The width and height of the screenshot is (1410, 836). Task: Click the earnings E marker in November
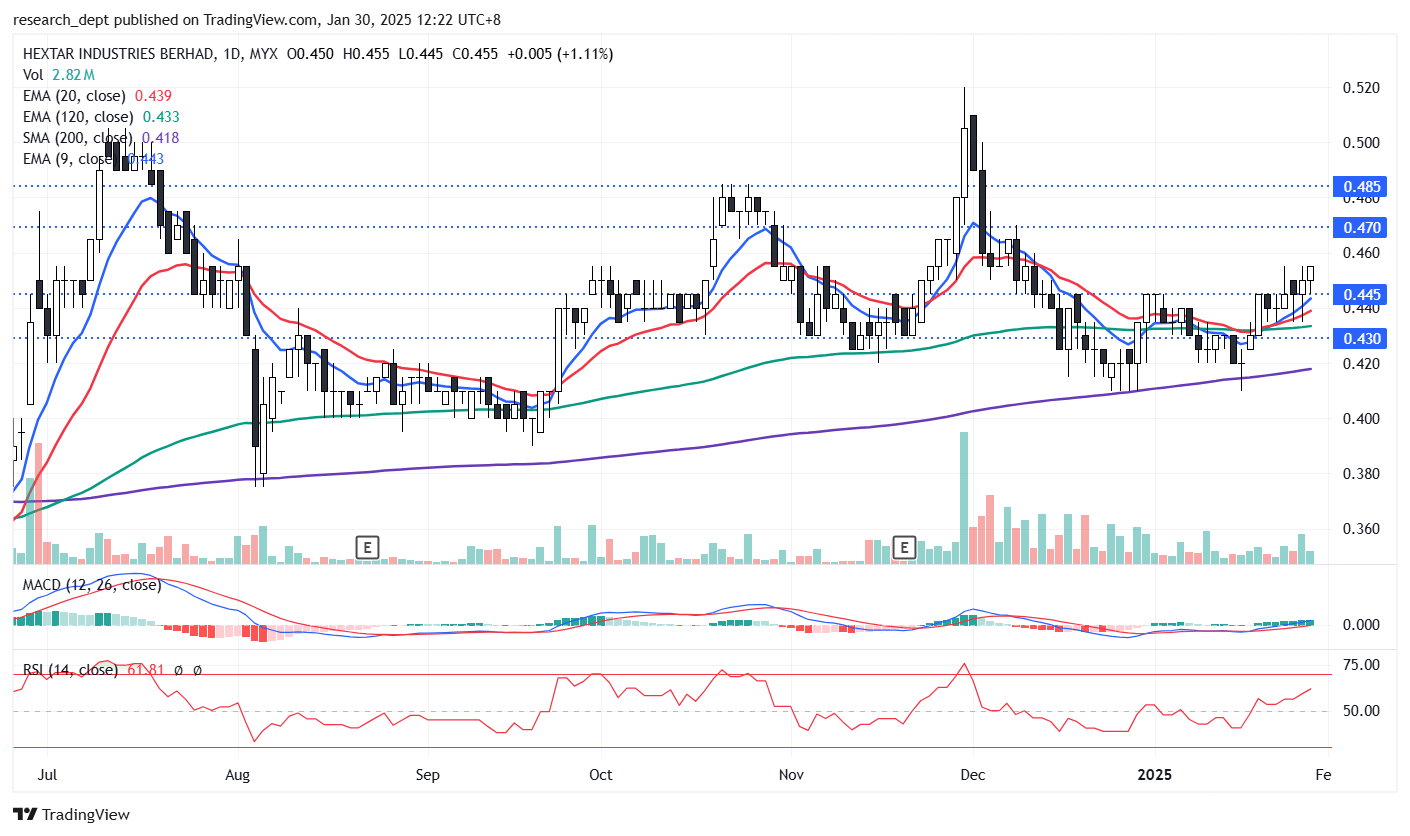(904, 547)
